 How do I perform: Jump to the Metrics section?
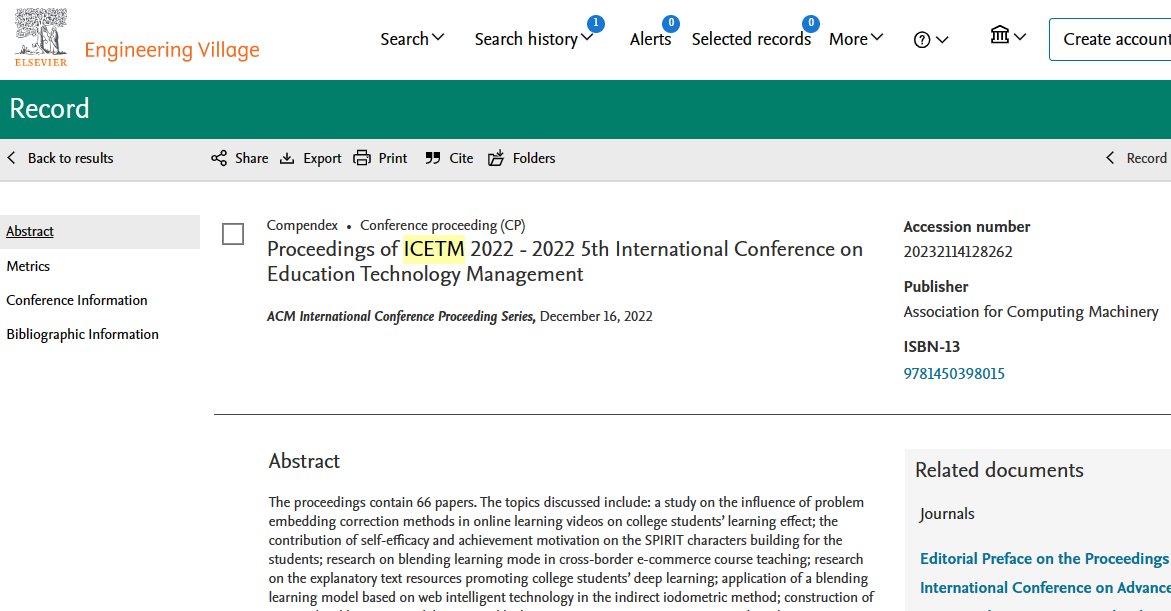[28, 266]
